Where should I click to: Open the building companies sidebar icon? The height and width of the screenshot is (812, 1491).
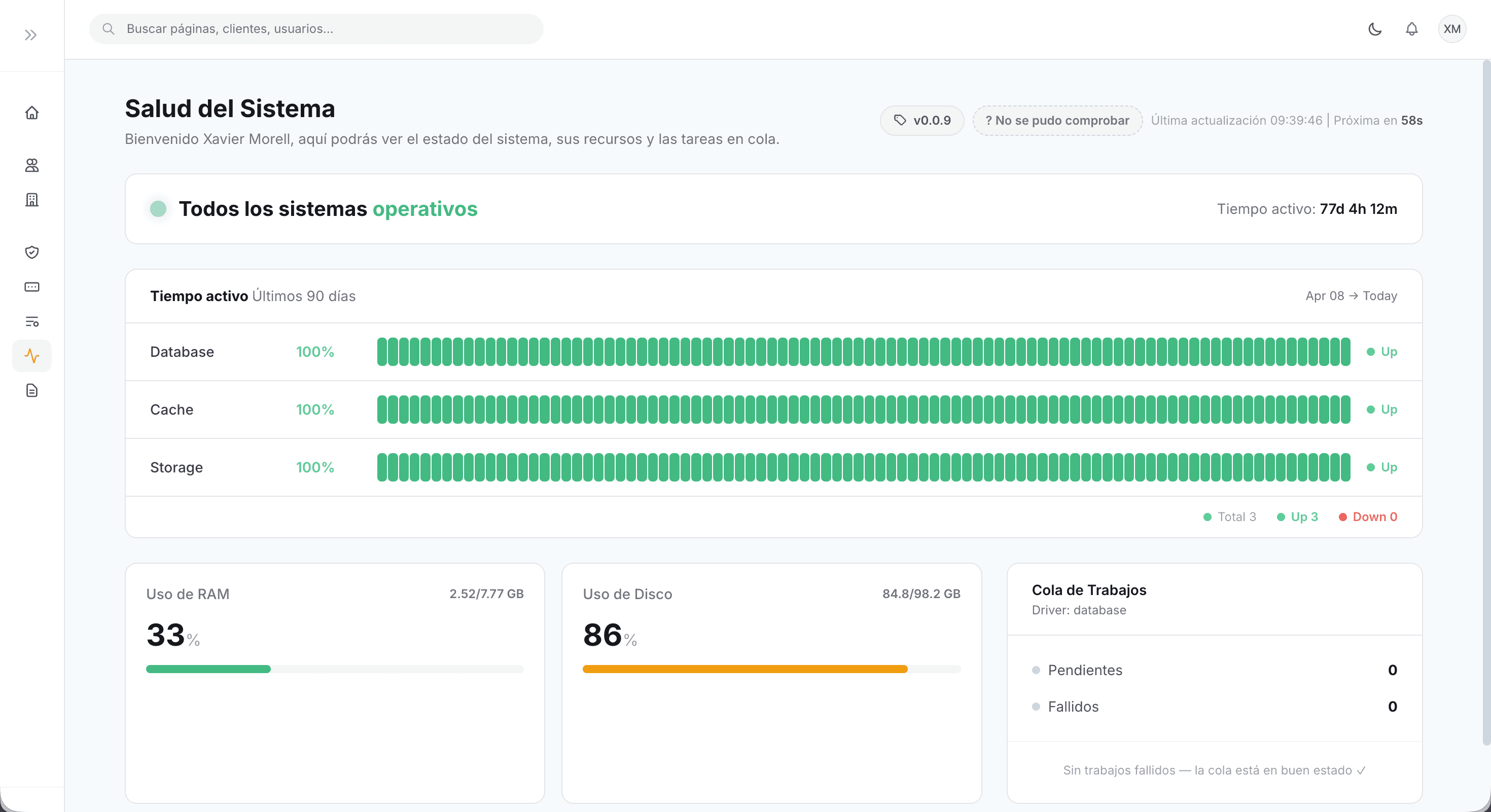(x=32, y=200)
